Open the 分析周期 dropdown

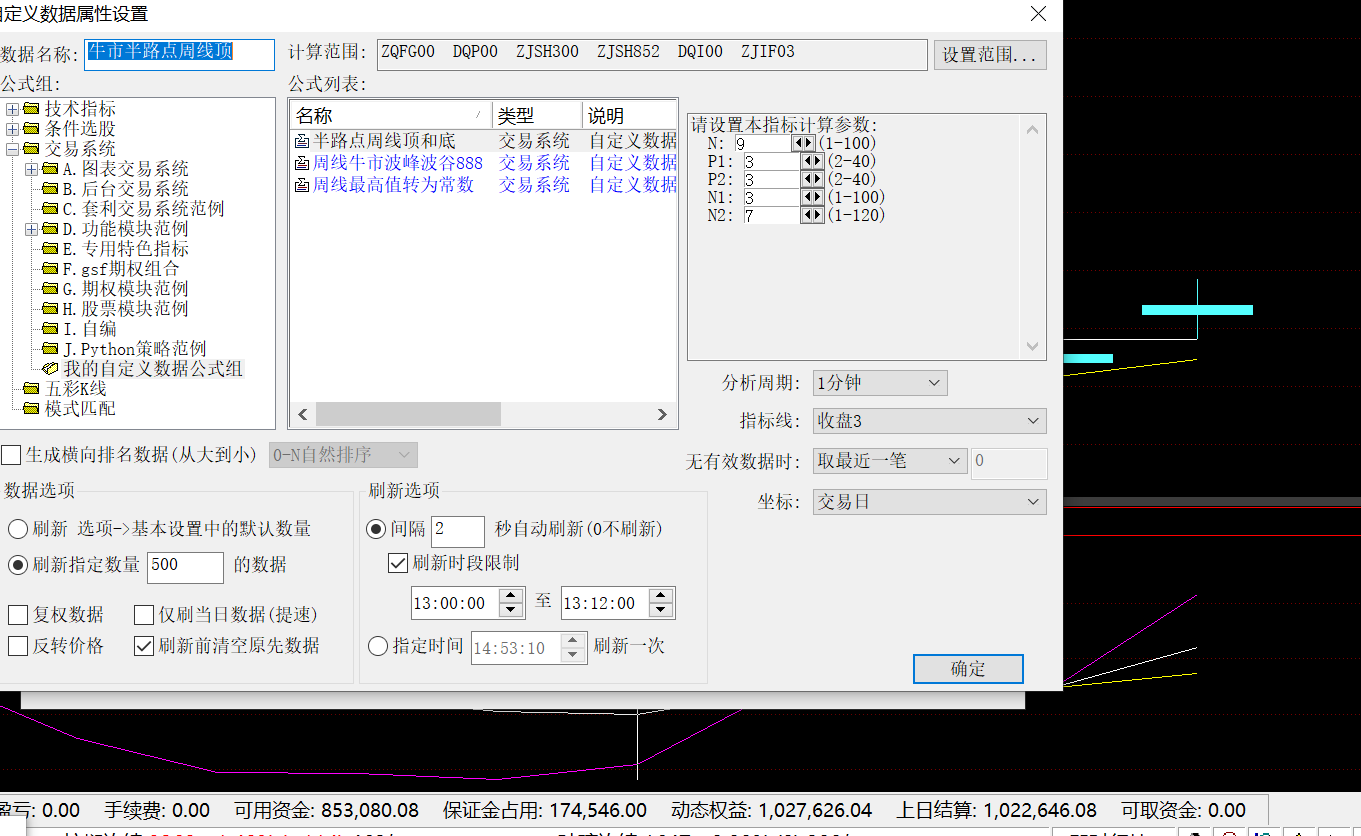(880, 383)
